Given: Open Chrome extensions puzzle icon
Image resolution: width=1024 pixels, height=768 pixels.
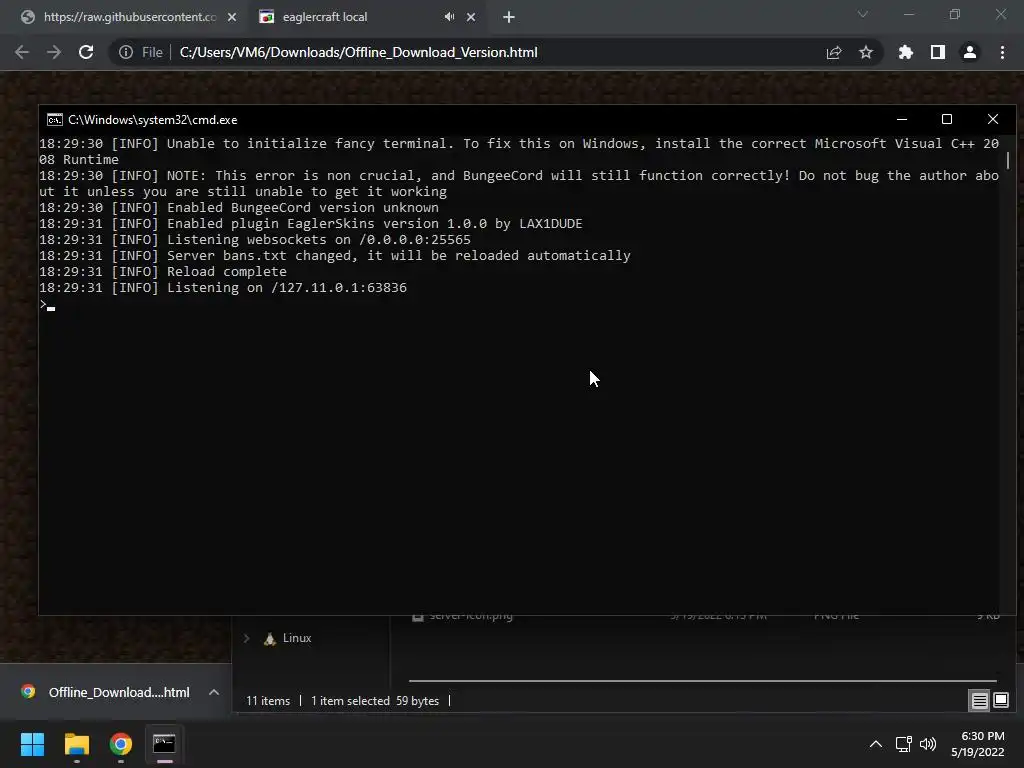Looking at the screenshot, I should coord(906,52).
